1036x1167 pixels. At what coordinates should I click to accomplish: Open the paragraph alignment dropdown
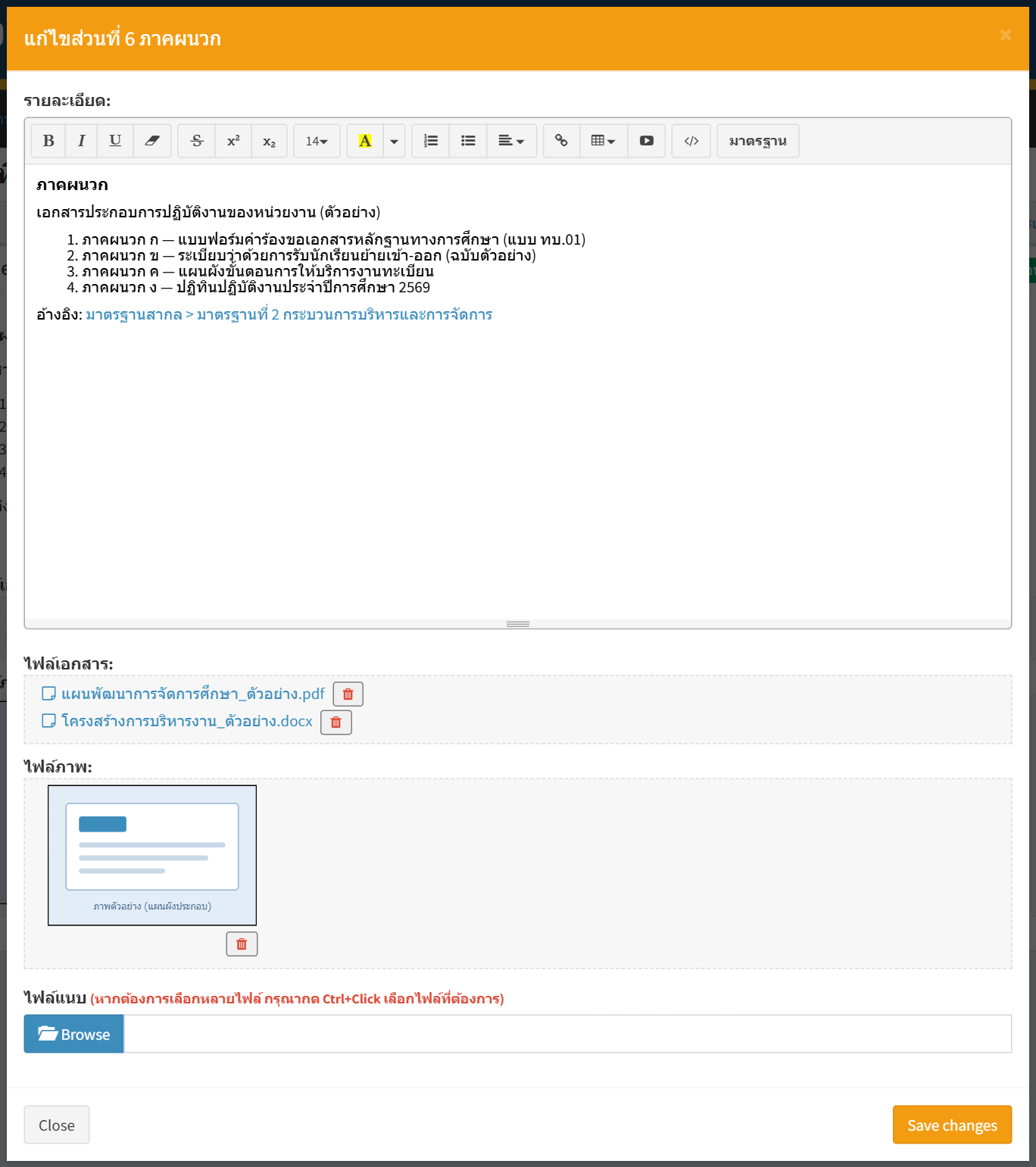coord(511,141)
